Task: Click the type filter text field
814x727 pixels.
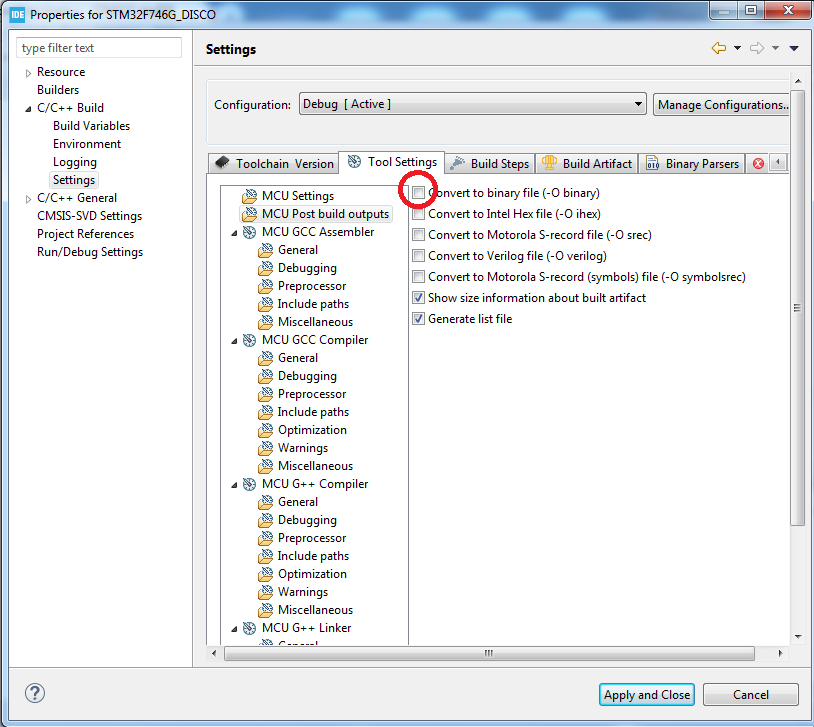Action: tap(99, 48)
